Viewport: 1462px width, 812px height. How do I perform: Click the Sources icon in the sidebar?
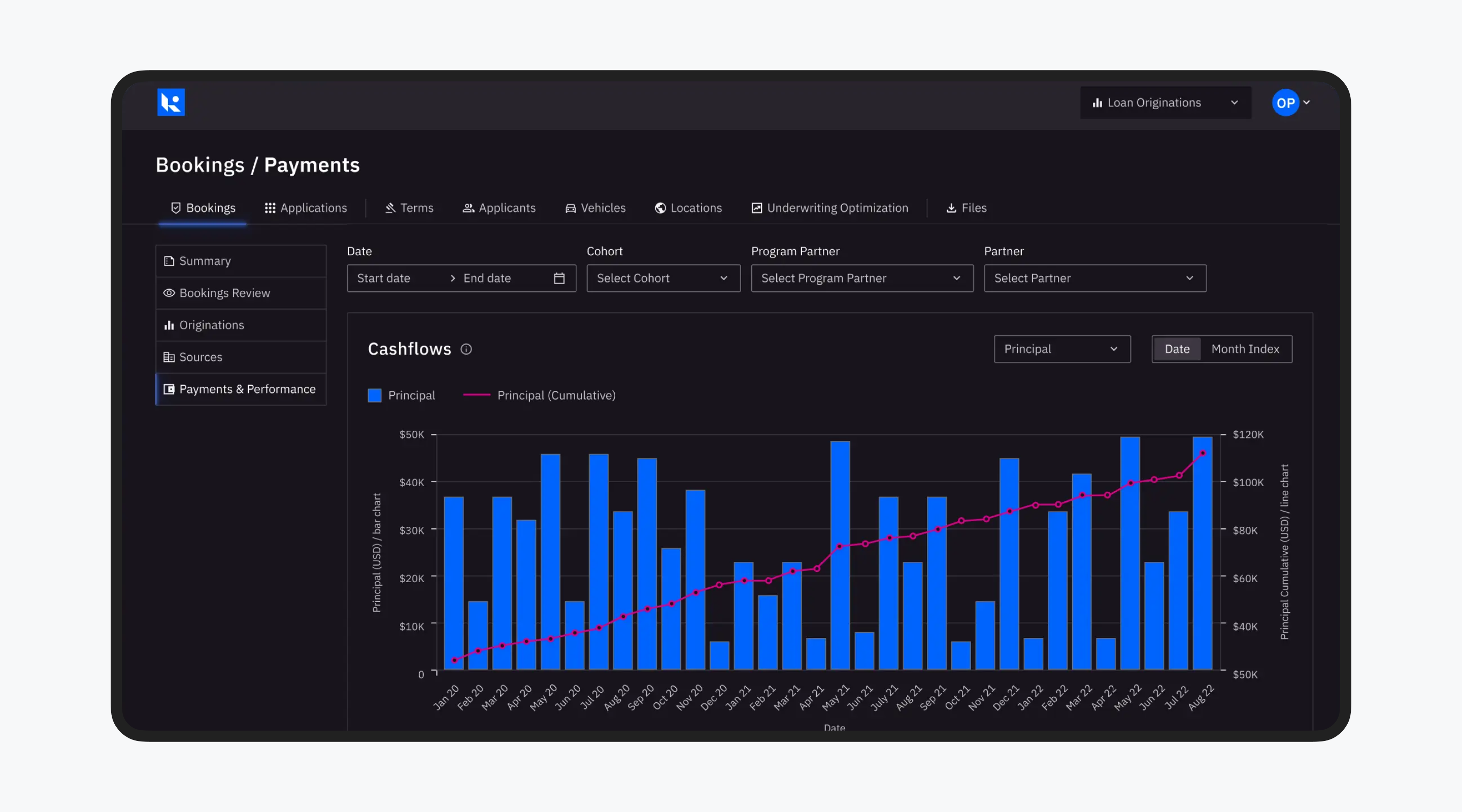pyautogui.click(x=169, y=357)
